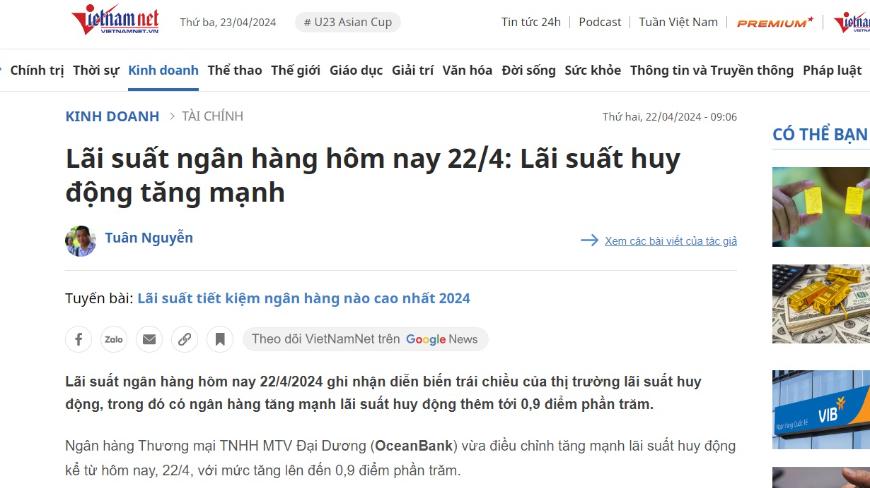Send article by email icon

click(x=149, y=339)
